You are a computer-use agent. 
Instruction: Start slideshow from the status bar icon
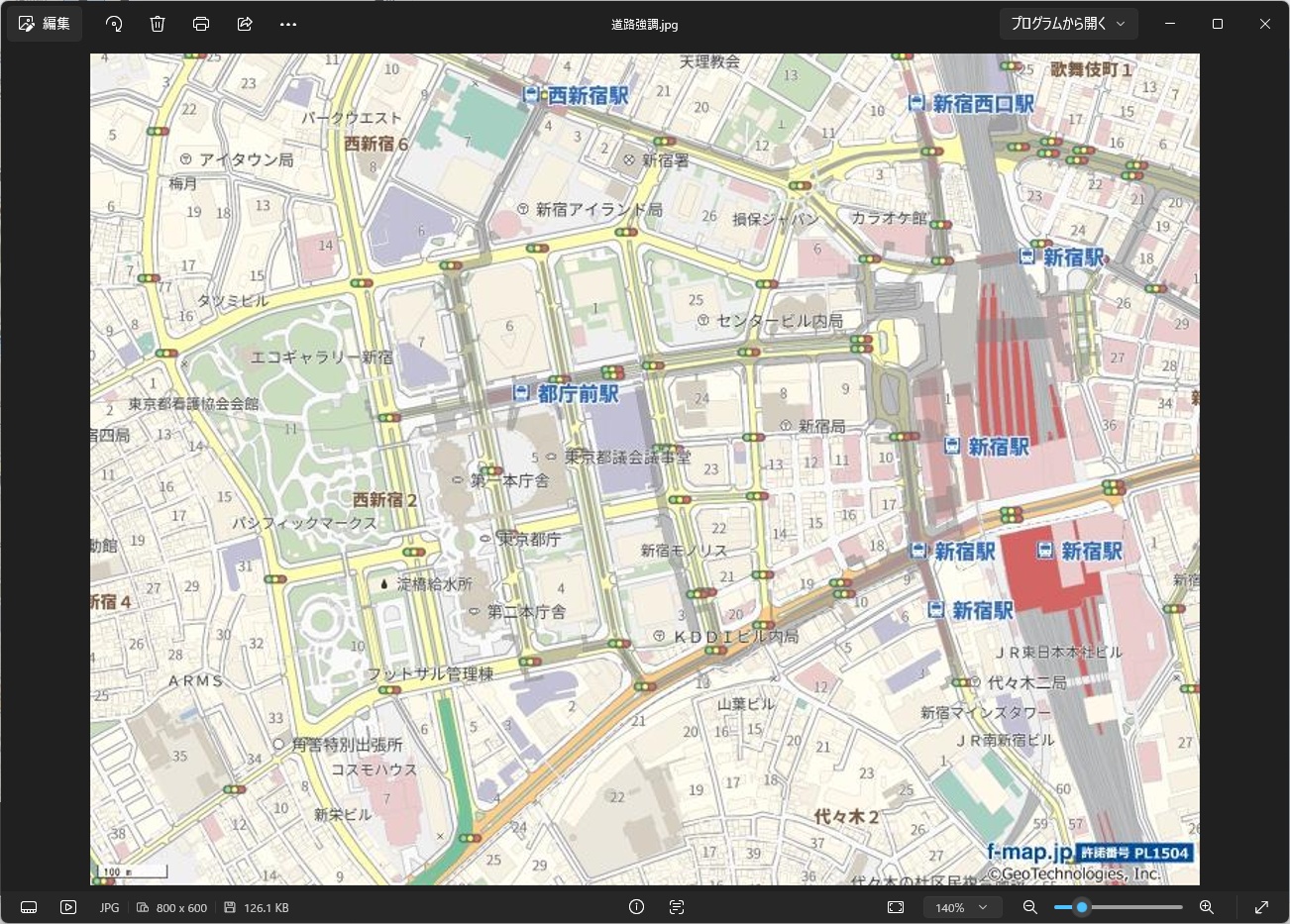(68, 907)
